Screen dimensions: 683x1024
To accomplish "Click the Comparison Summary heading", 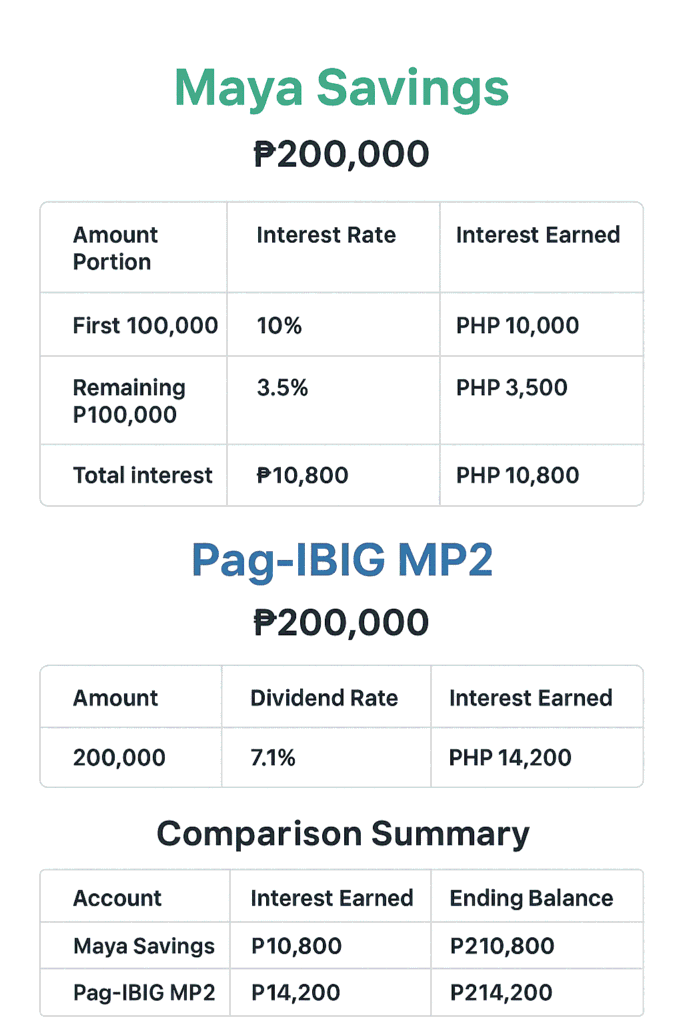I will [343, 834].
